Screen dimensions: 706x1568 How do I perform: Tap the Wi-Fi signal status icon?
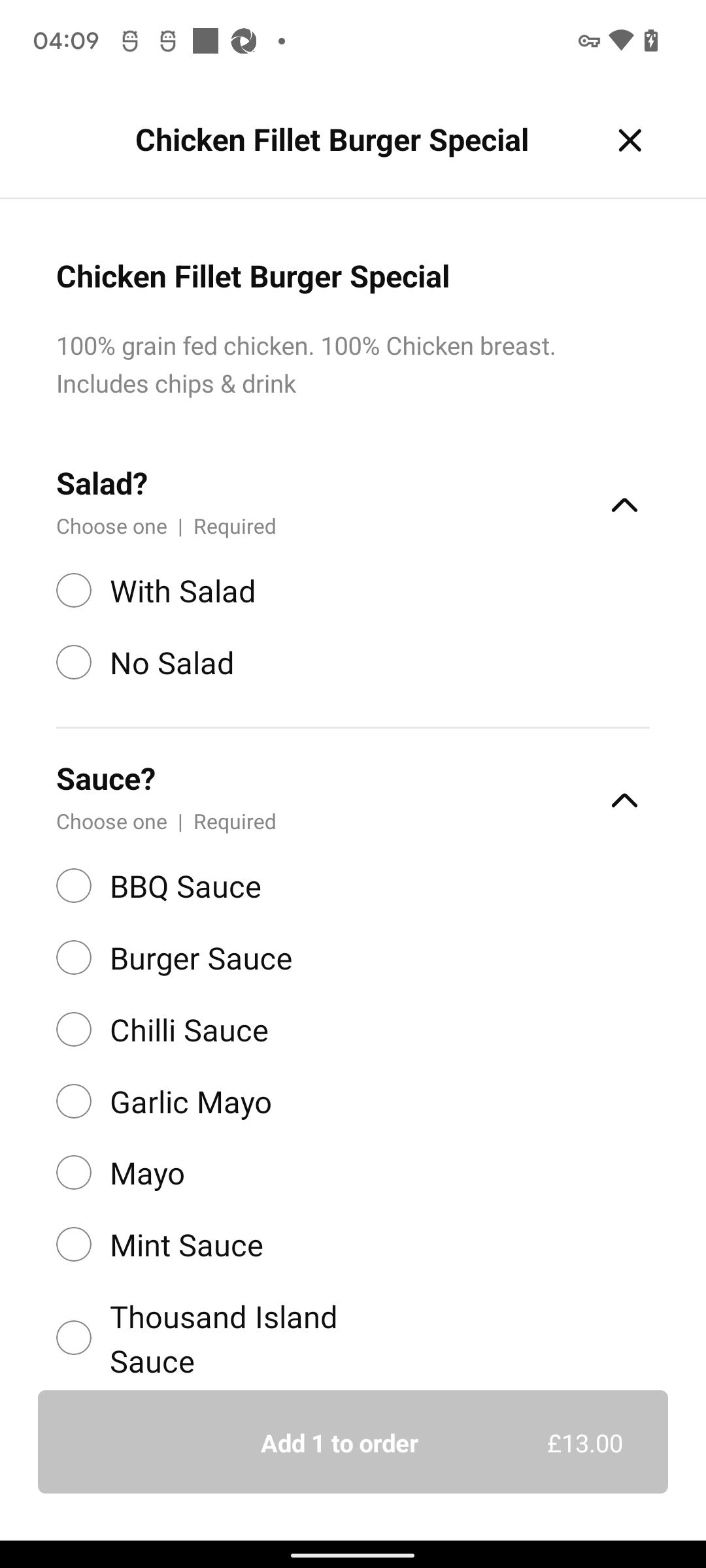click(x=620, y=41)
